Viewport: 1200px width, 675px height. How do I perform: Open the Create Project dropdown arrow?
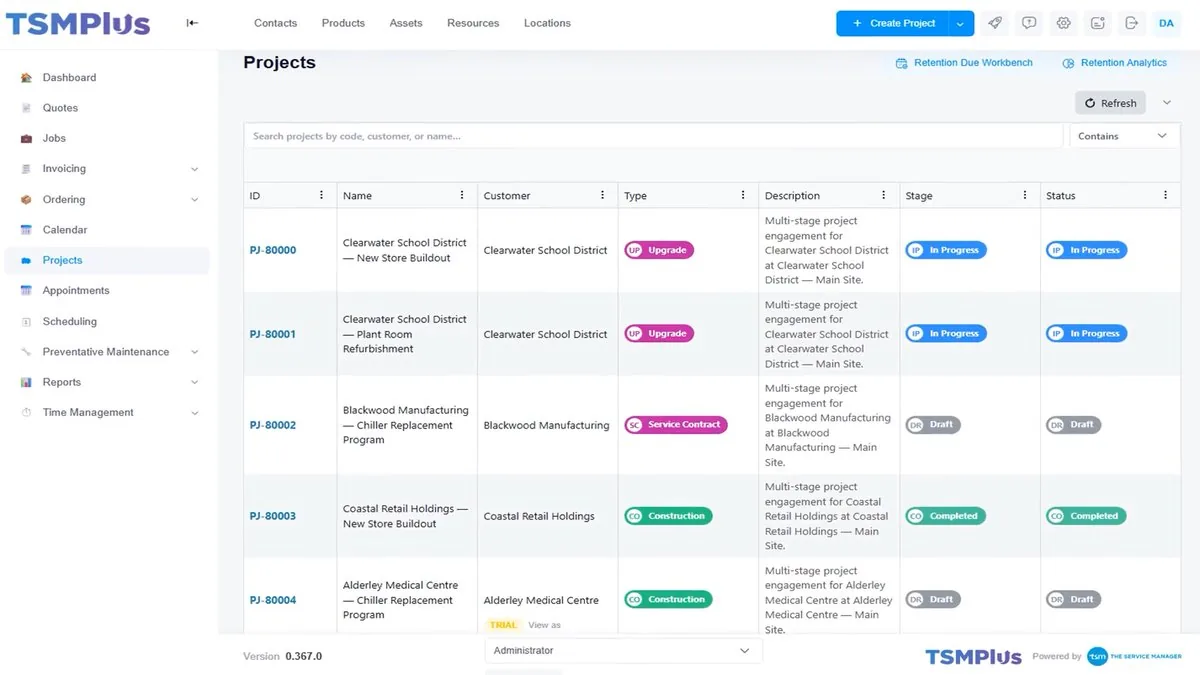[x=960, y=23]
